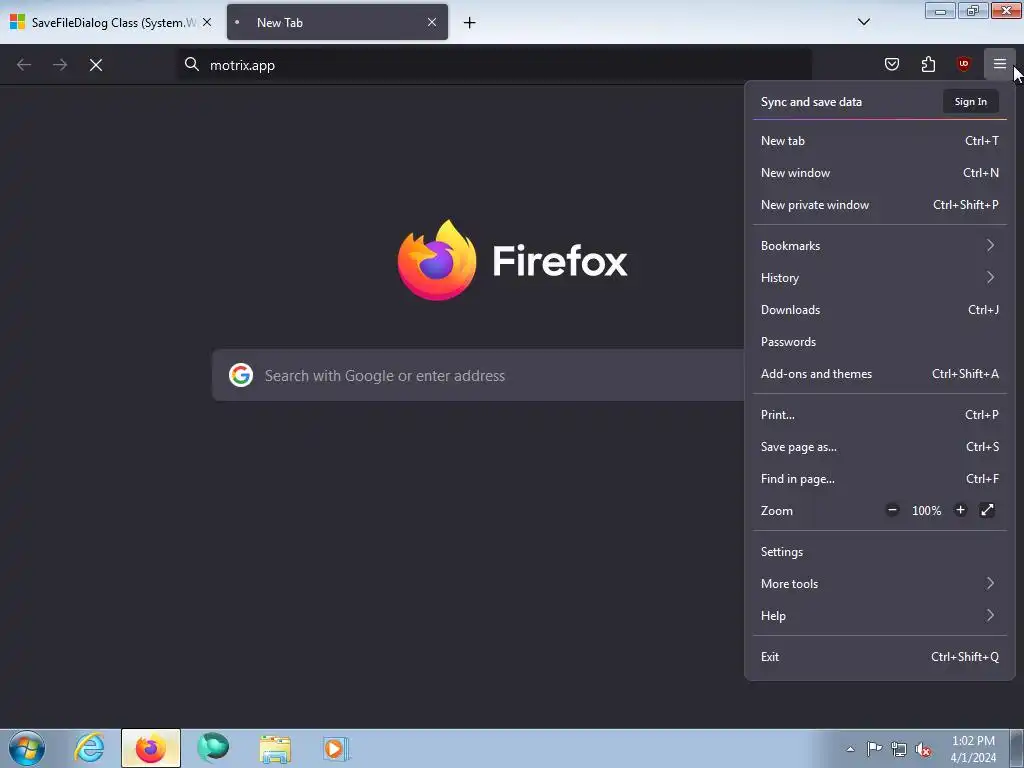Image resolution: width=1024 pixels, height=768 pixels.
Task: Expand the Help submenu
Action: pyautogui.click(x=880, y=616)
